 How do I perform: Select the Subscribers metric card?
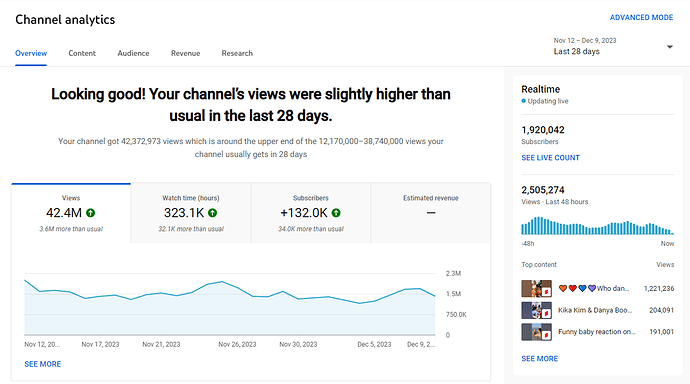tap(311, 213)
